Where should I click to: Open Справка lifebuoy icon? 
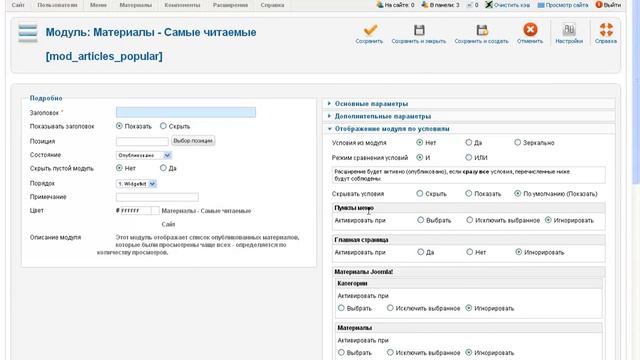tap(606, 29)
